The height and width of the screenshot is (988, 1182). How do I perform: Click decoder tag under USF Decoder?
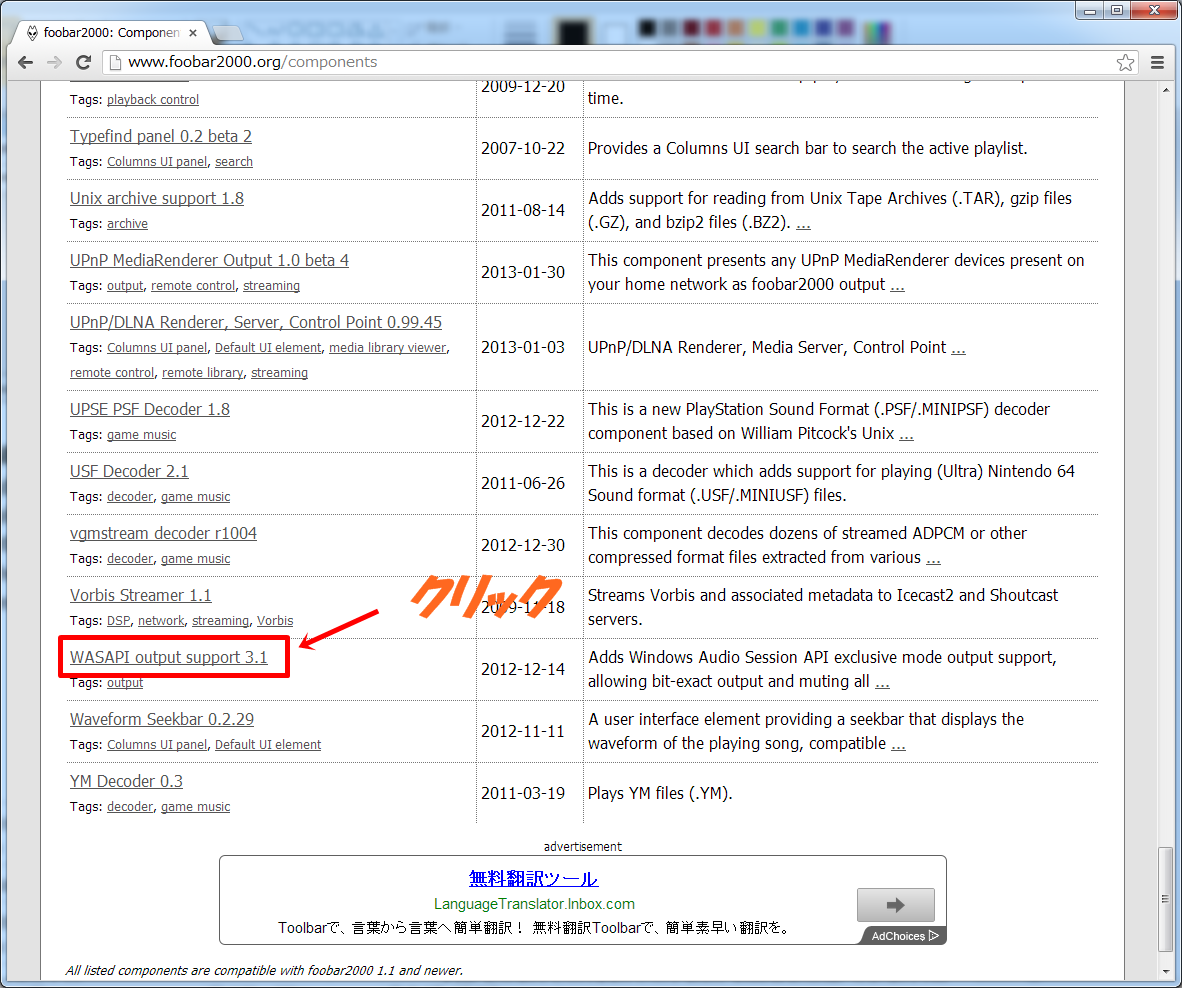tap(130, 496)
